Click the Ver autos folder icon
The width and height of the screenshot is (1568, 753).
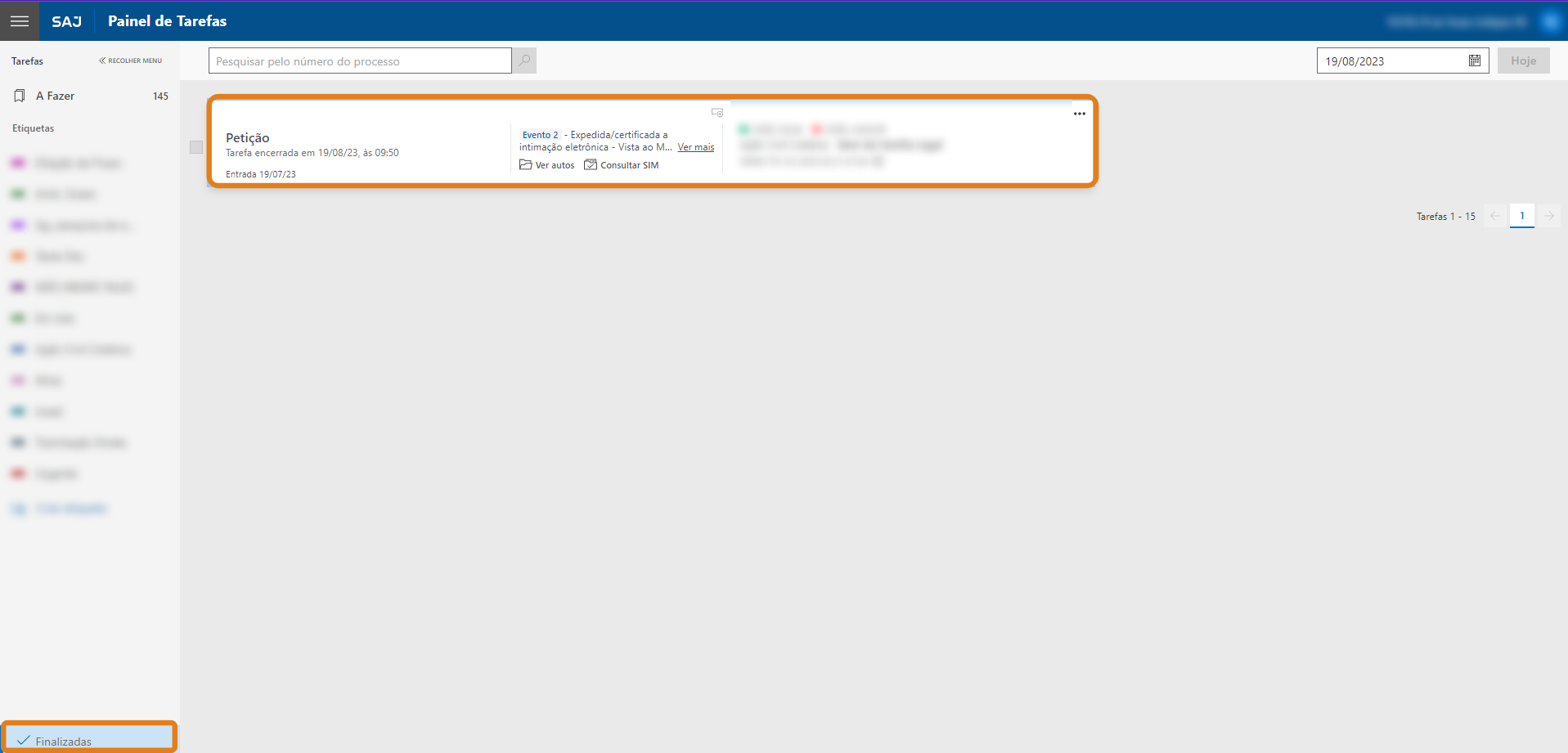(526, 165)
